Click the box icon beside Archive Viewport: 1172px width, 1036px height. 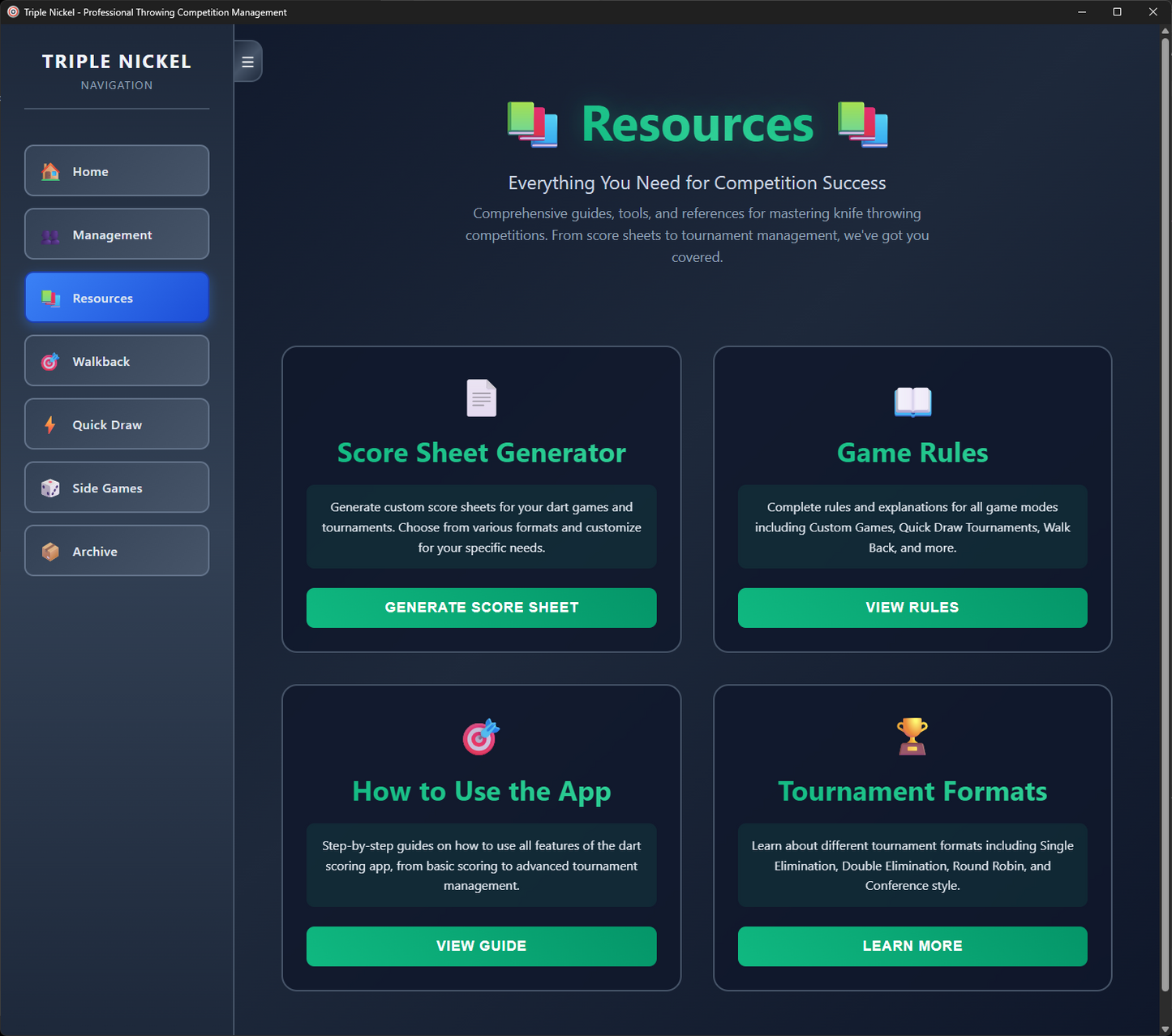tap(50, 552)
